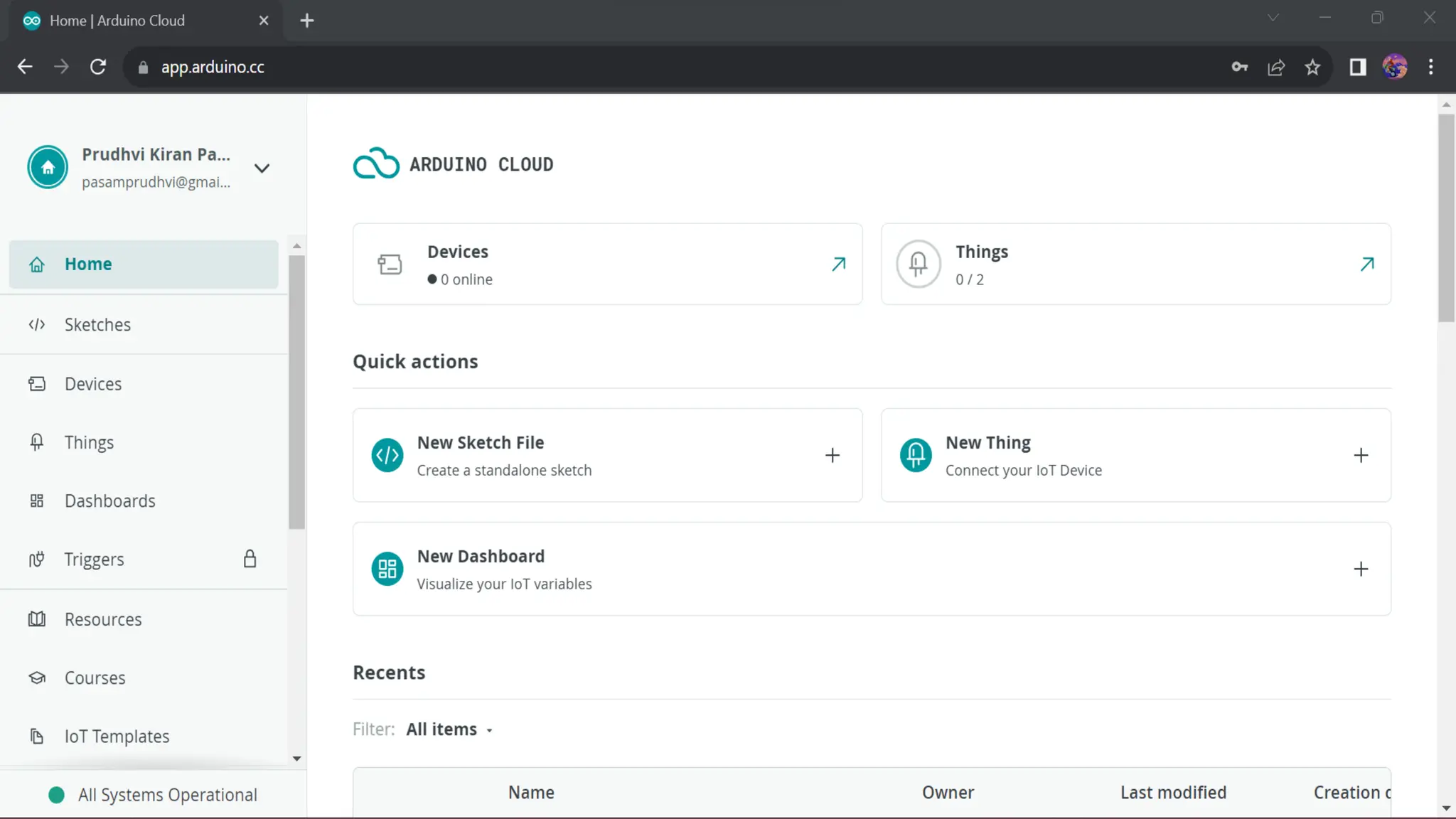Click the Triggers lock icon

click(x=250, y=559)
